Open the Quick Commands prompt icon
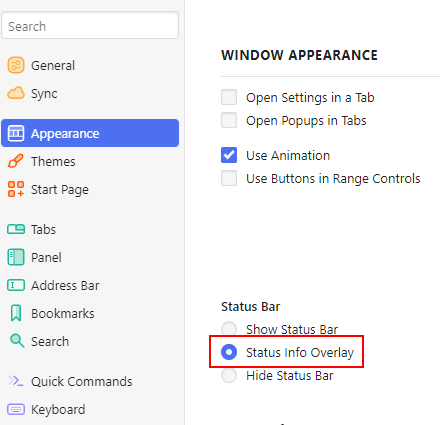 (16, 381)
